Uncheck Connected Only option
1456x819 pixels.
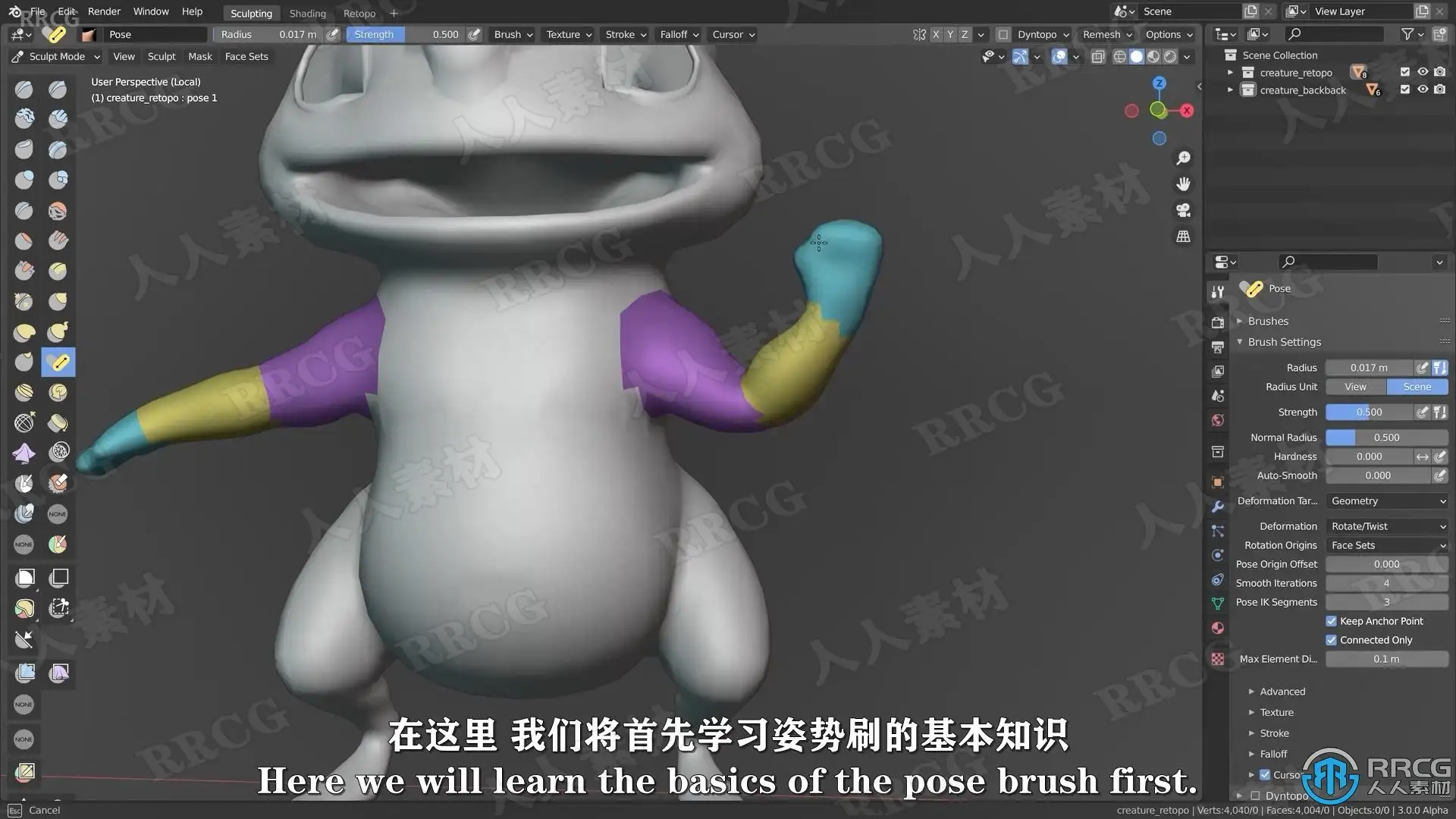coord(1331,640)
